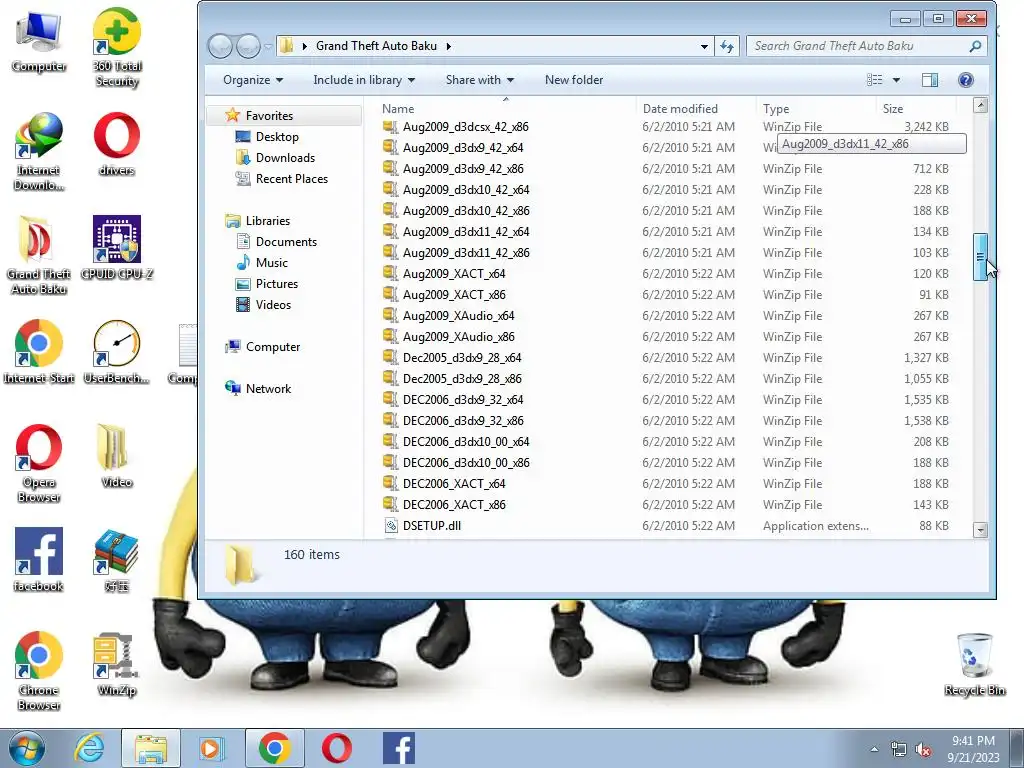Click the scrollbar up arrow

(x=980, y=104)
